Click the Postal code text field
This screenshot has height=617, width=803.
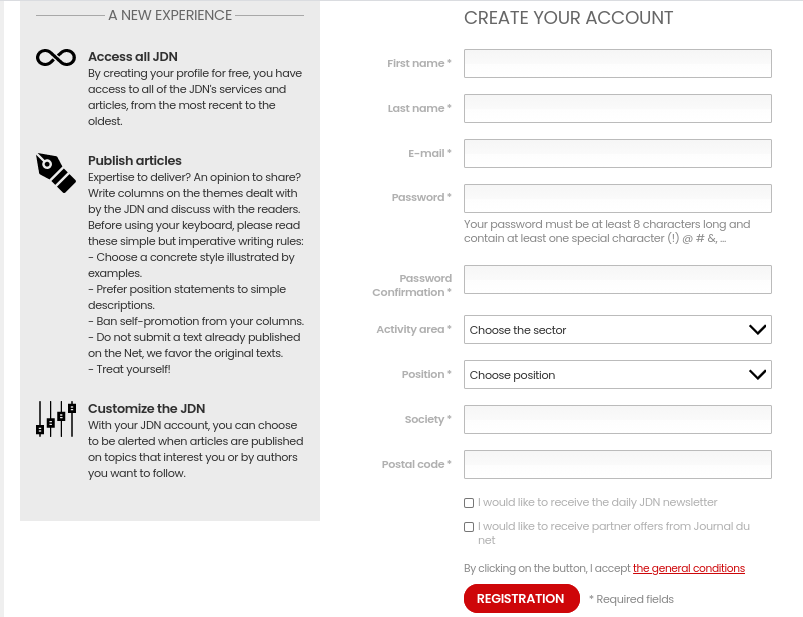(x=617, y=464)
